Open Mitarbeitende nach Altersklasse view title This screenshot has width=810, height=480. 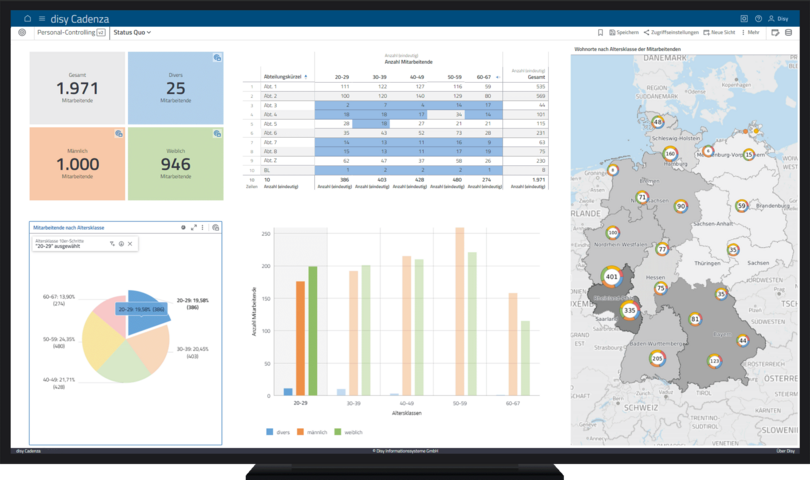pyautogui.click(x=69, y=227)
